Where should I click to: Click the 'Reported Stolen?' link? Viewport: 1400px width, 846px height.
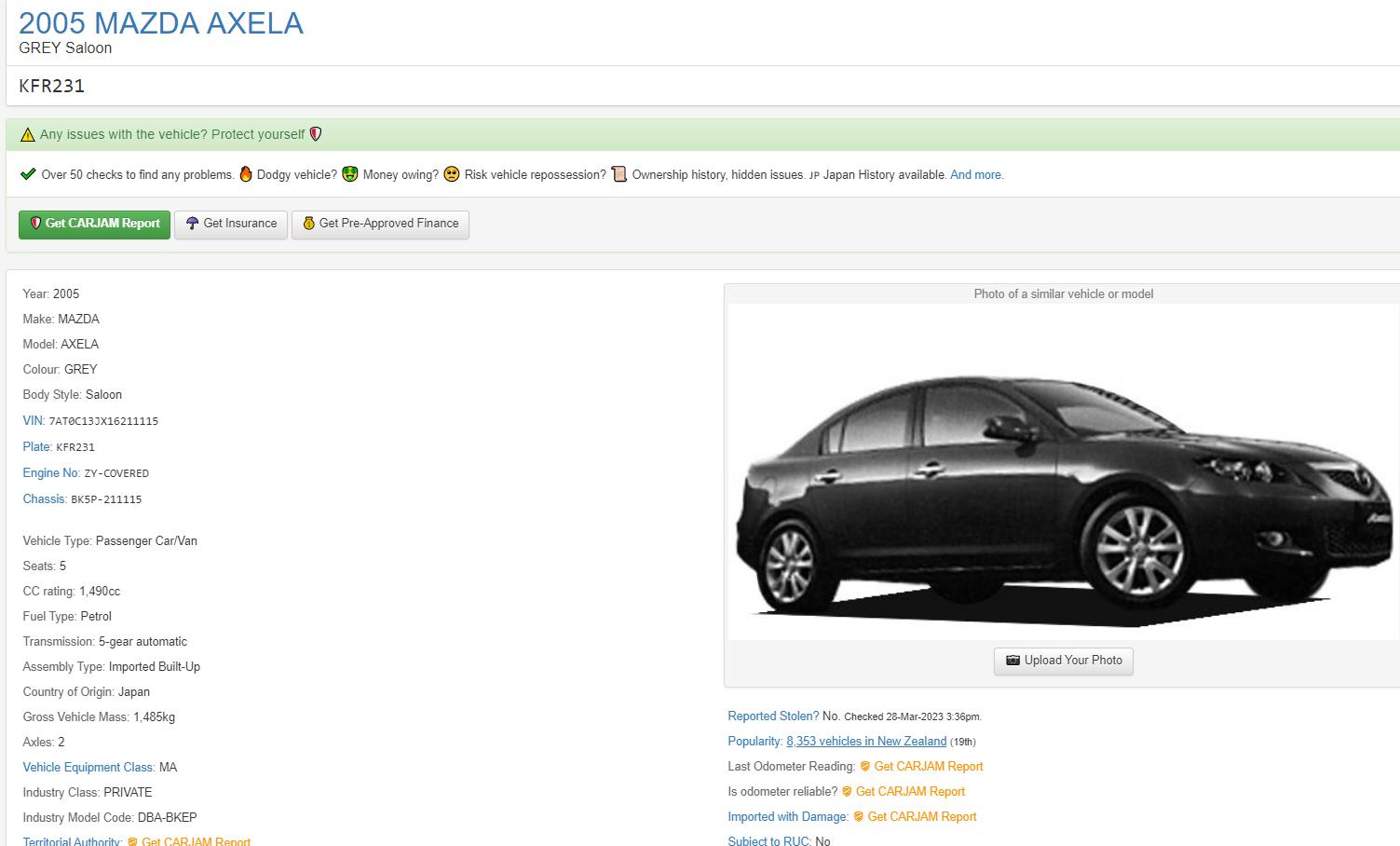point(773,716)
